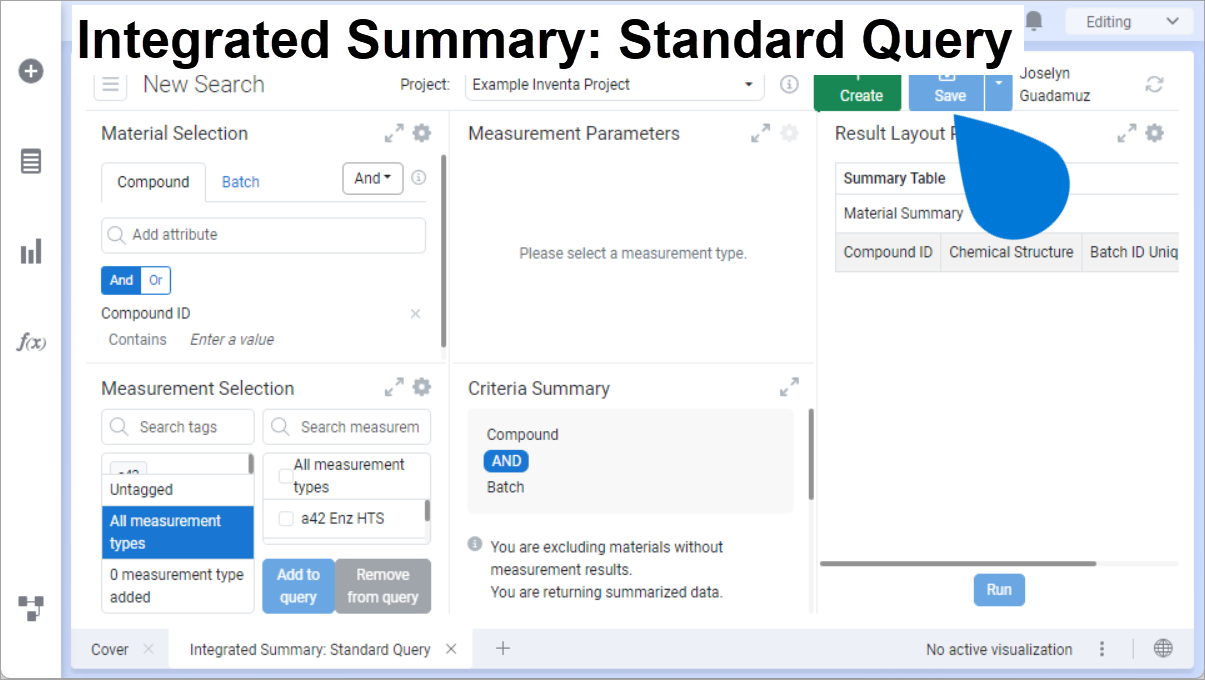The height and width of the screenshot is (680, 1205).
Task: Click the Enter a value field for Compound ID
Action: 232,339
